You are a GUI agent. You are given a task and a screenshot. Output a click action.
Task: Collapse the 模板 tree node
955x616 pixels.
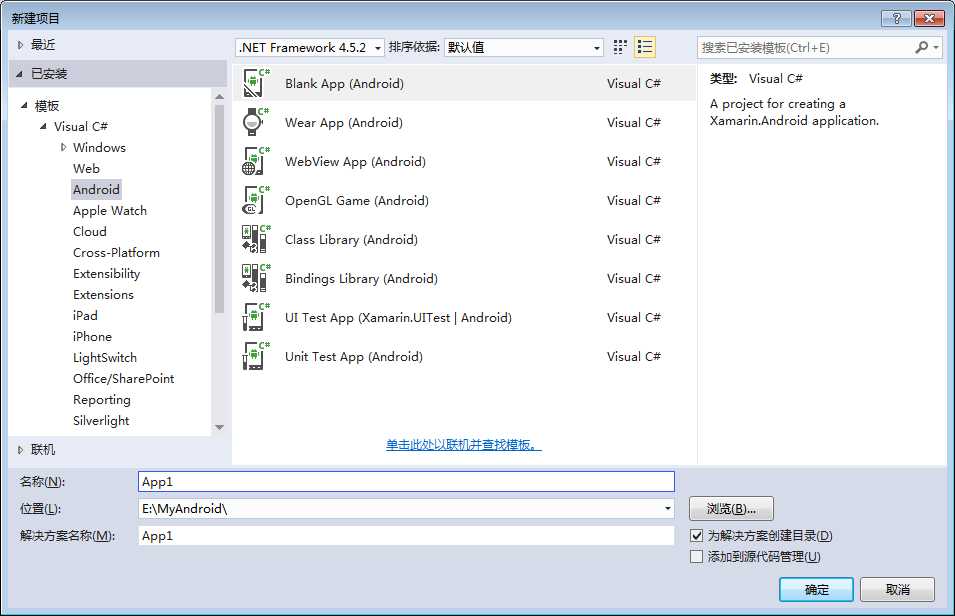click(x=24, y=105)
